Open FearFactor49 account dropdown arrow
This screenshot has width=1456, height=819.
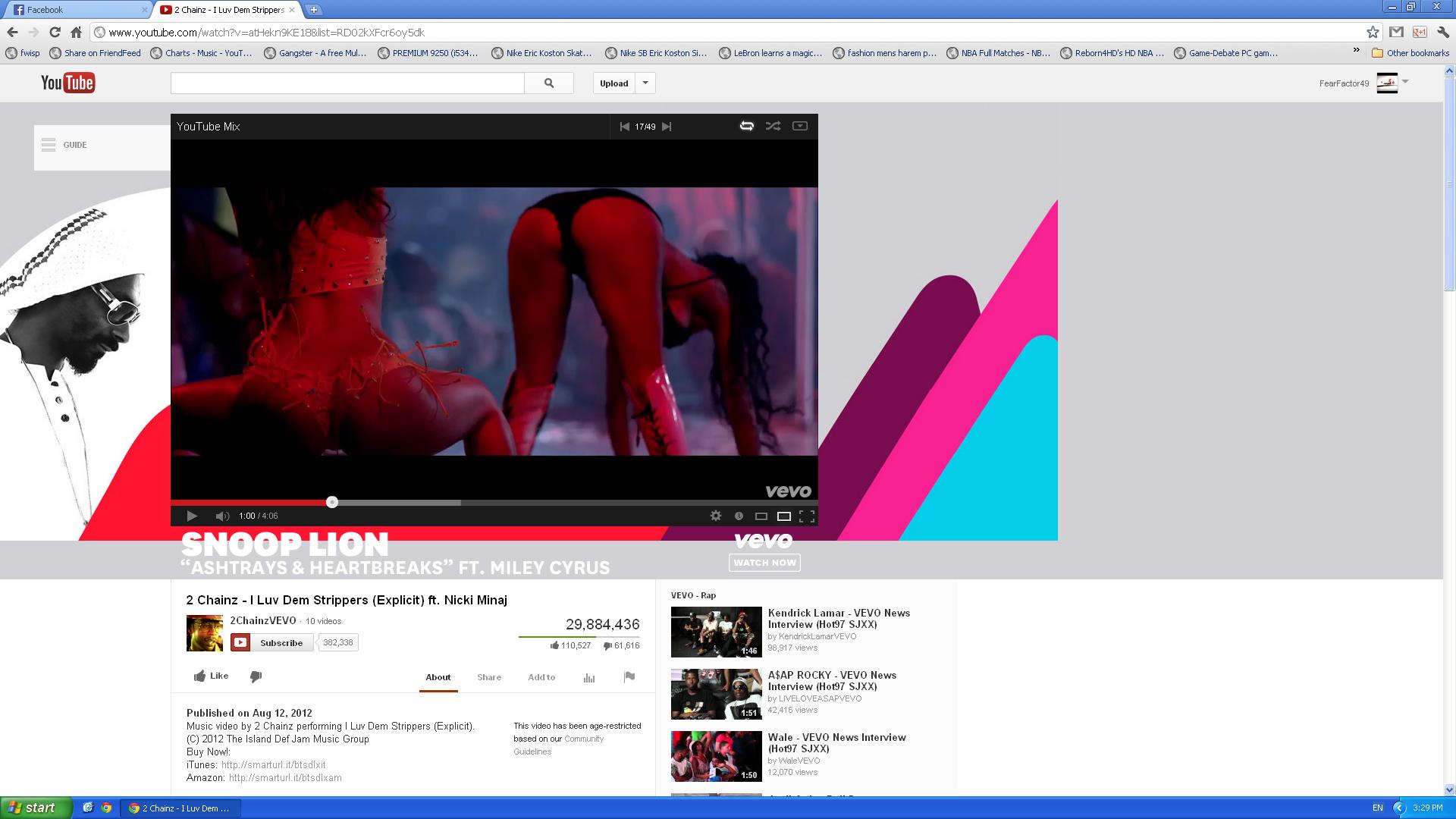[x=1405, y=82]
